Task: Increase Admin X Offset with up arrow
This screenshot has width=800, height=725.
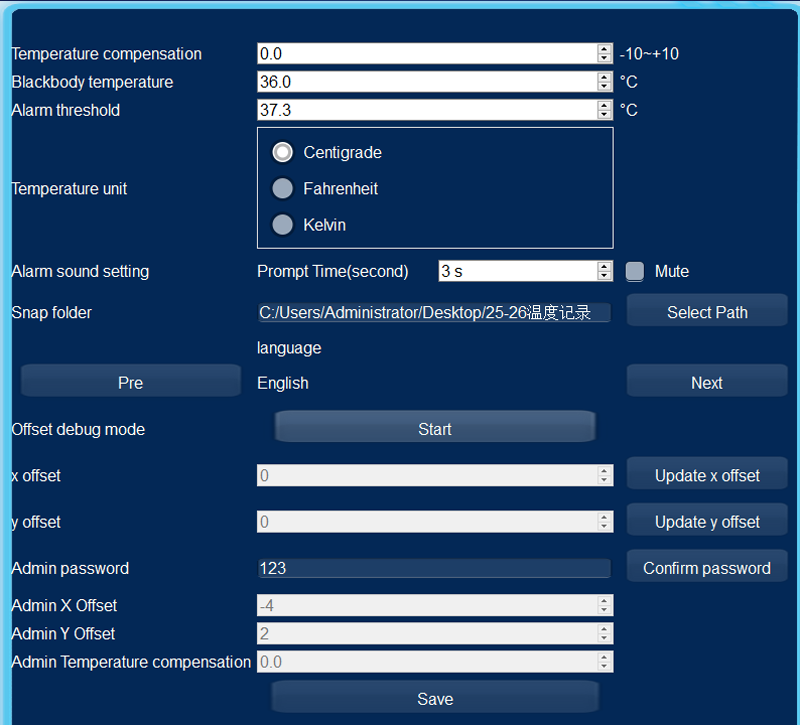Action: pyautogui.click(x=605, y=601)
